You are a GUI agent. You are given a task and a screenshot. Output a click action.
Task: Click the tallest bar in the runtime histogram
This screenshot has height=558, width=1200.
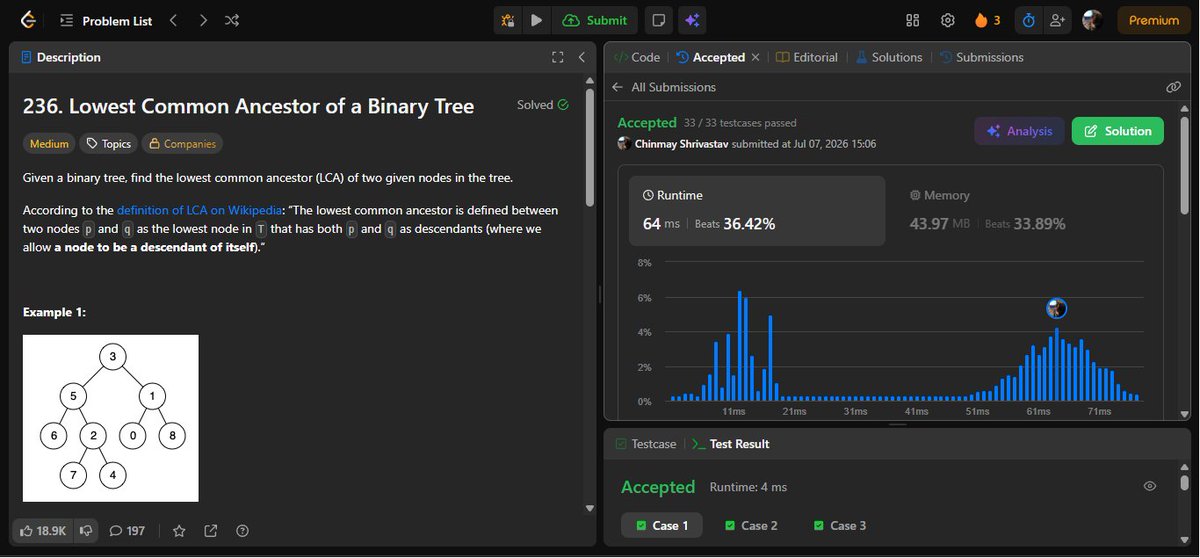(x=739, y=346)
